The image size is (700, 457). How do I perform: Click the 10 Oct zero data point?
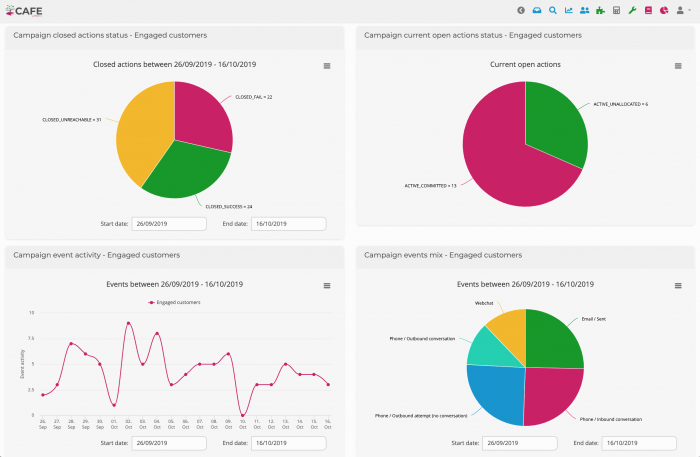coord(242,415)
